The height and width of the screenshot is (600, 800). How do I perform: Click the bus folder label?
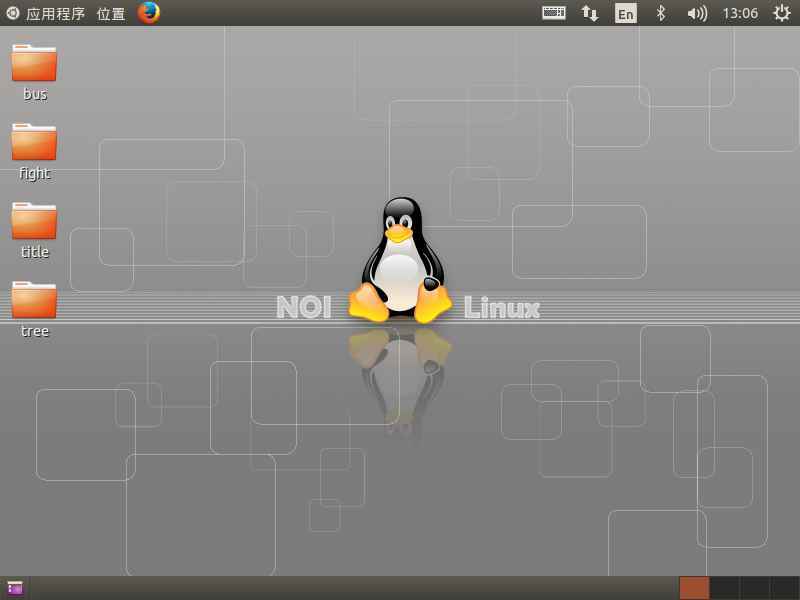pos(35,94)
